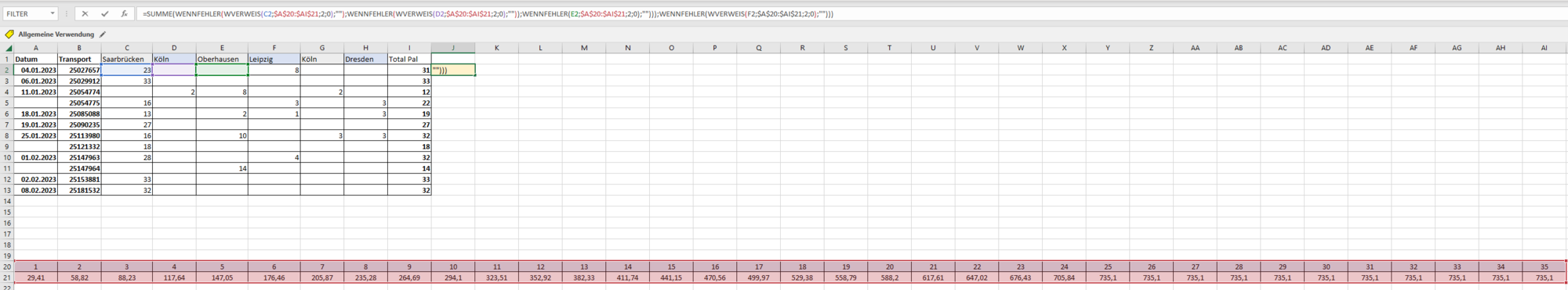The height and width of the screenshot is (290, 1568).
Task: Click the Total Pal header cell
Action: coord(409,59)
